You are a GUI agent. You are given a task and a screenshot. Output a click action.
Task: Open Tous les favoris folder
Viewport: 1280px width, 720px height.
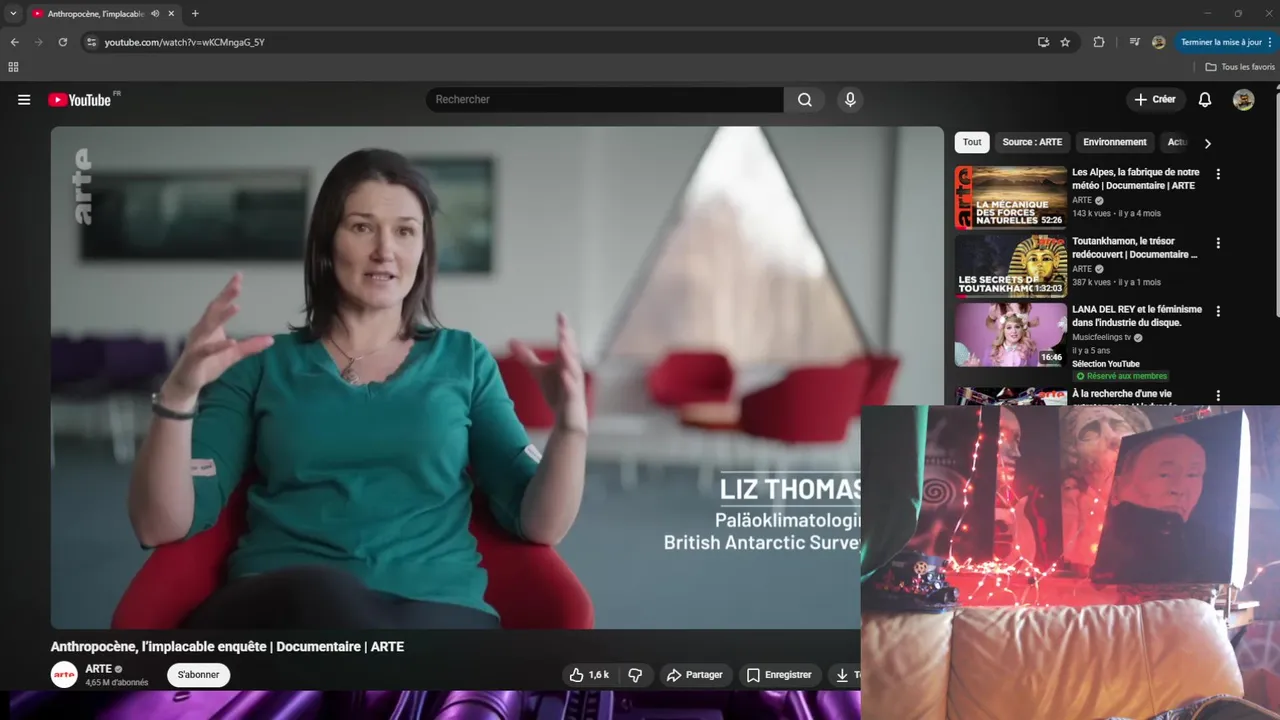coord(1240,67)
